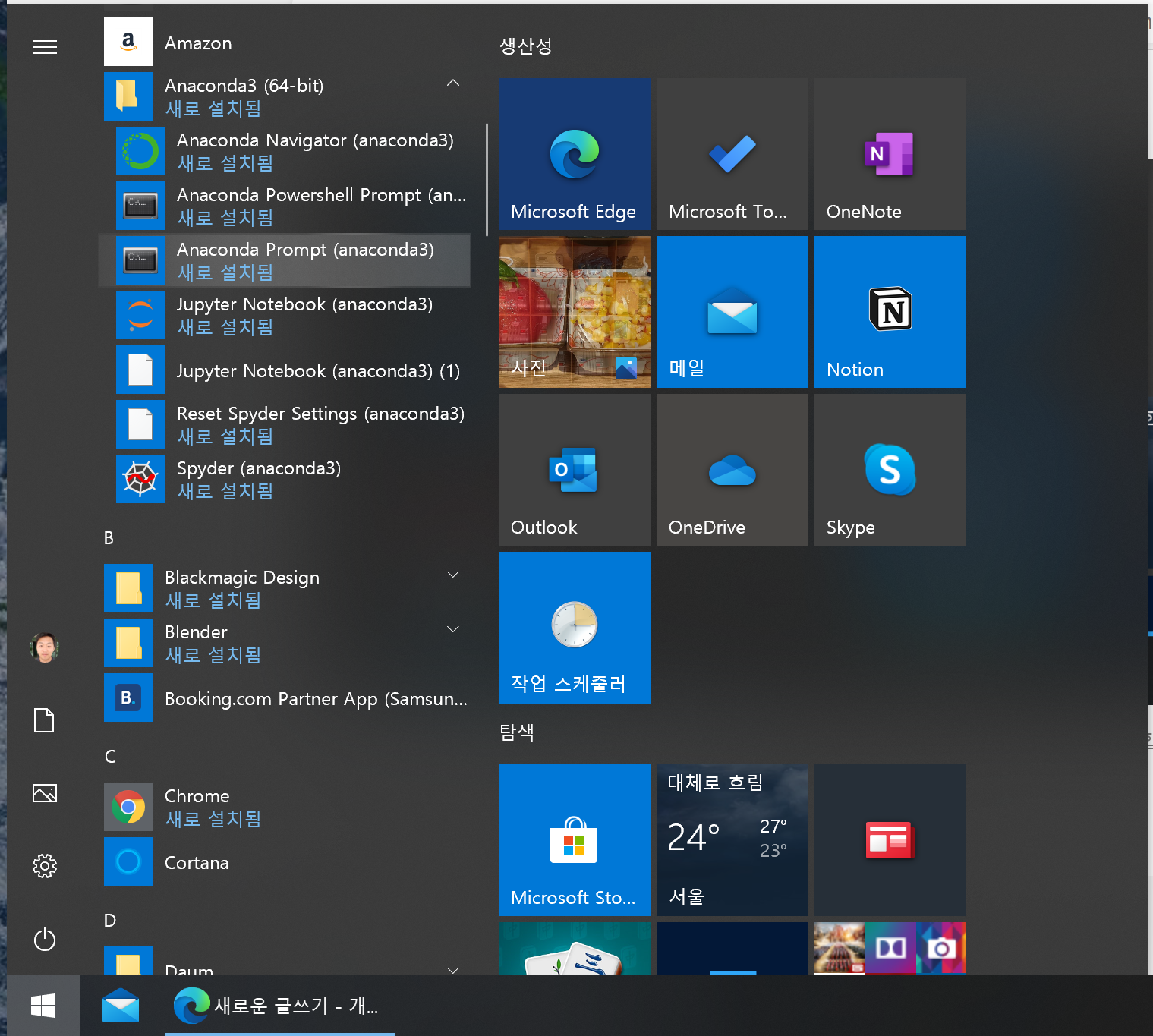1153x1036 pixels.
Task: Jump to letter D section header
Action: point(110,921)
